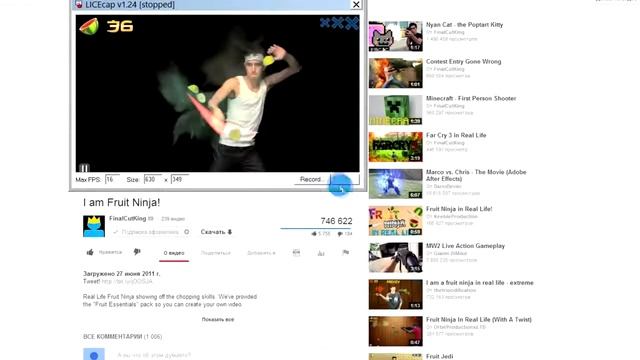The height and width of the screenshot is (360, 640).
Task: Open the 'Fruit Jedi' video title
Action: point(440,356)
